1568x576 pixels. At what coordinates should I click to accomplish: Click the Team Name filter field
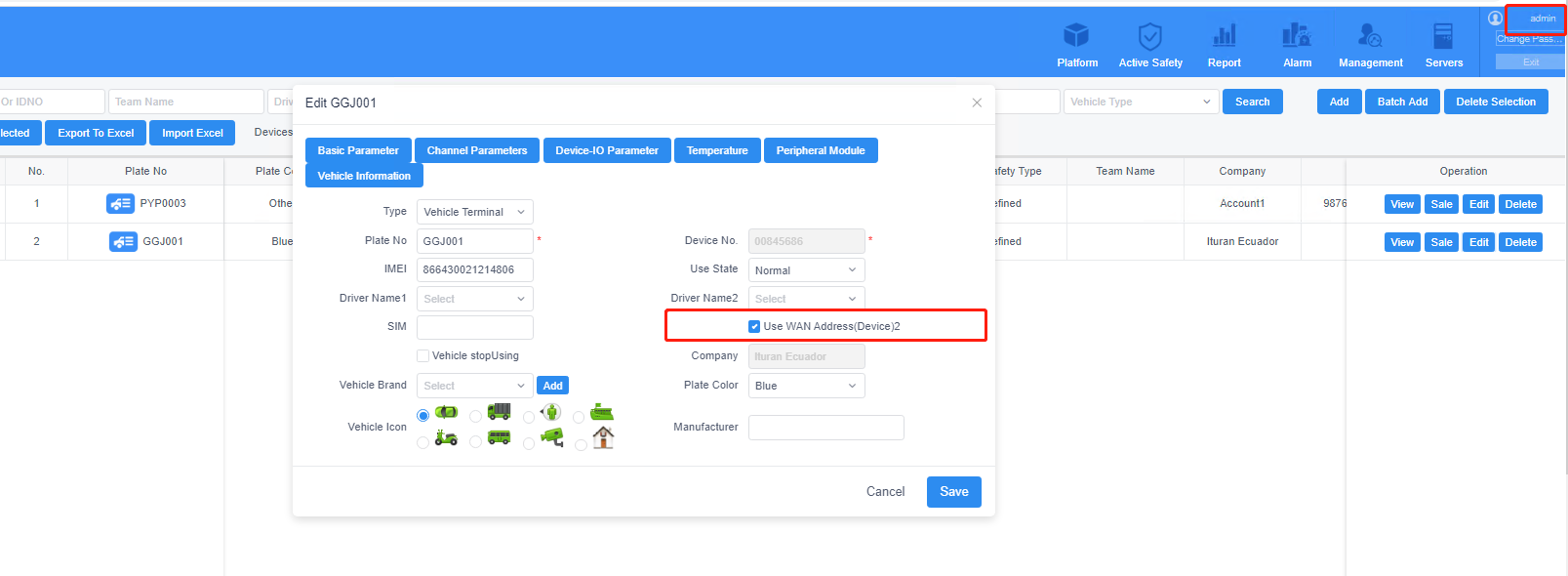pyautogui.click(x=186, y=102)
